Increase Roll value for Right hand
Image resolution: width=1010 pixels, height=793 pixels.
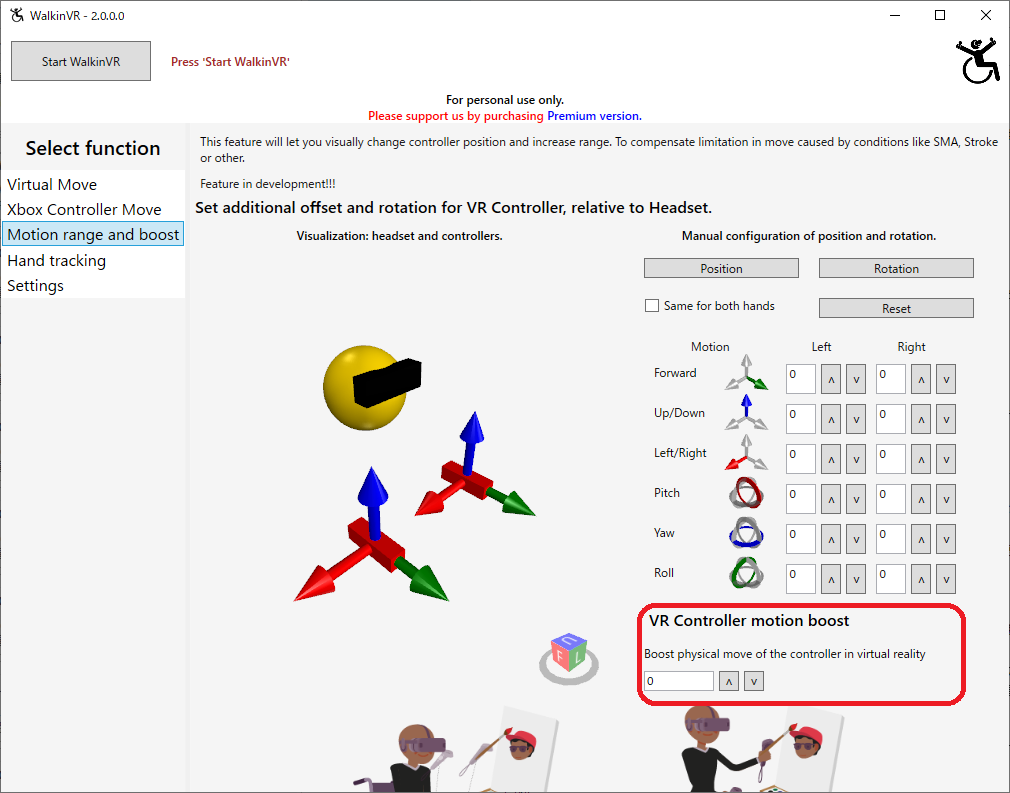click(921, 579)
